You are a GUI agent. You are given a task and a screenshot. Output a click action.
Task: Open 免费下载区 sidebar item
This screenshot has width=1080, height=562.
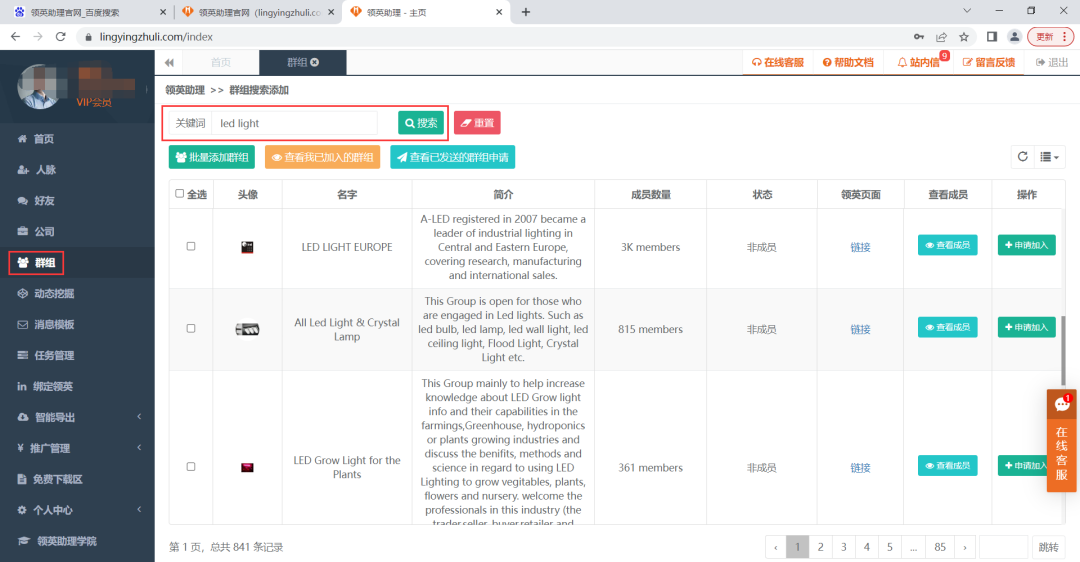point(77,479)
